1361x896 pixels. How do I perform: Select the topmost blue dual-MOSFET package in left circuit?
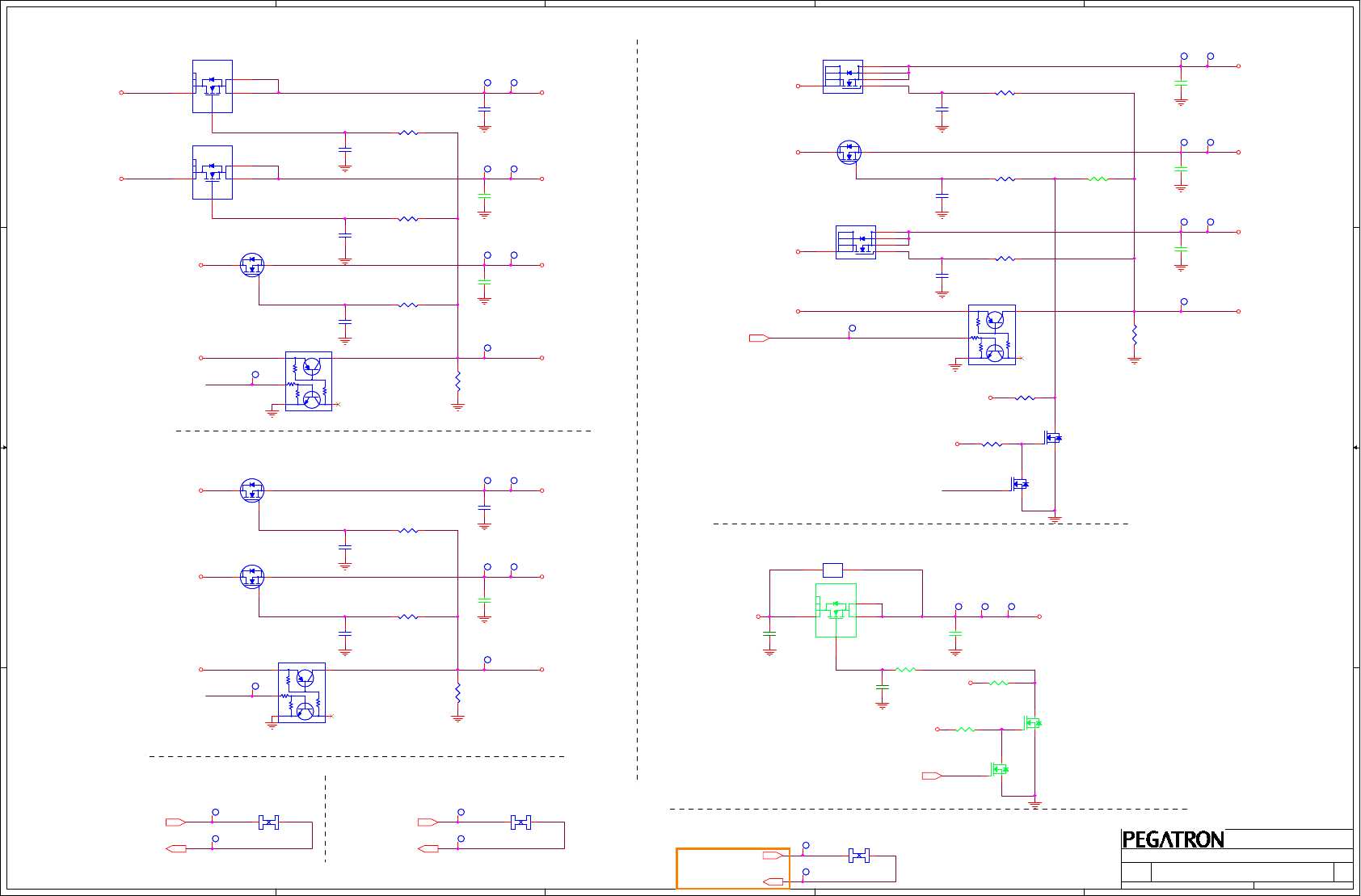click(213, 86)
